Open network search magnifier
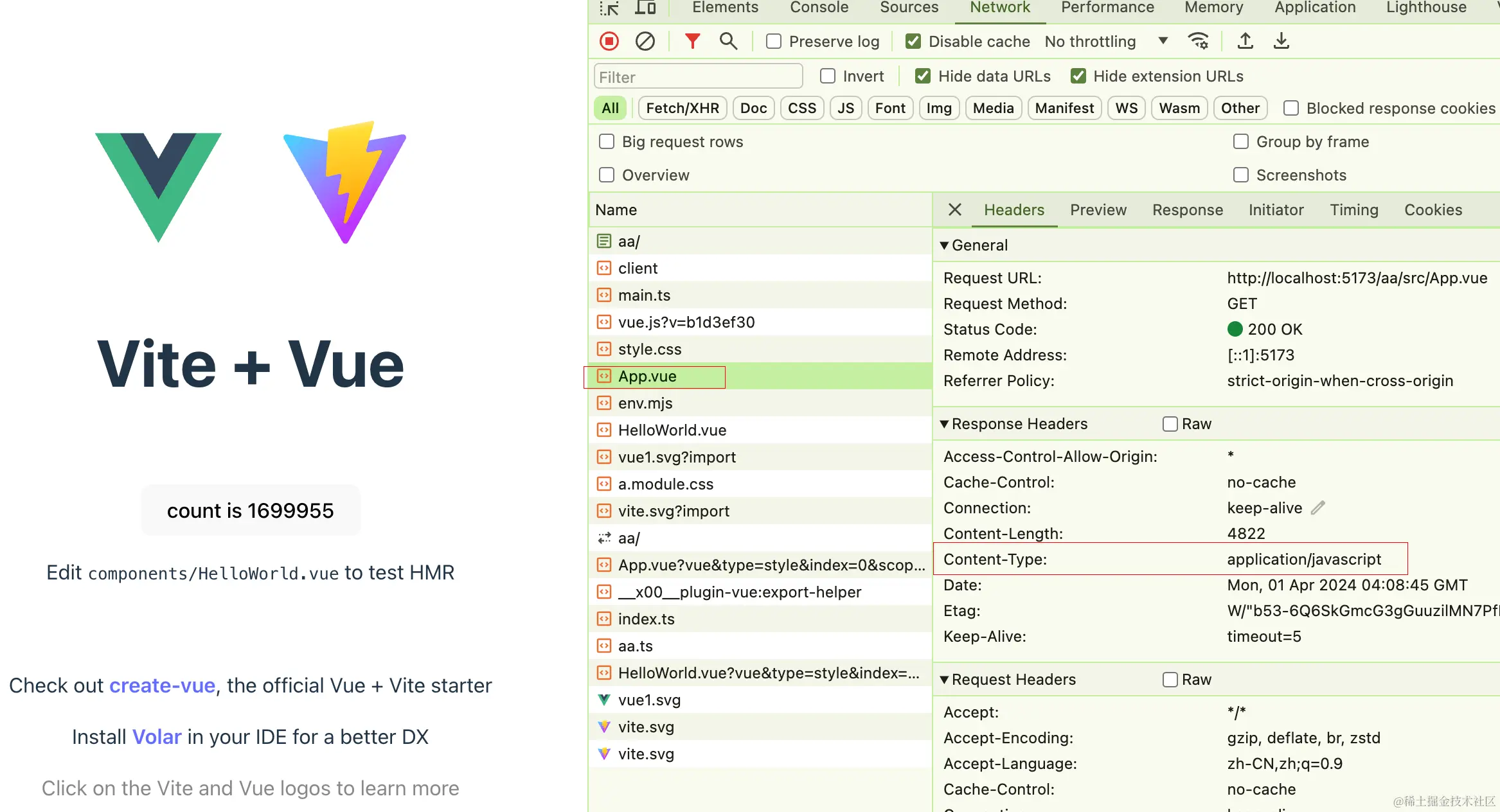The height and width of the screenshot is (812, 1500). point(728,42)
